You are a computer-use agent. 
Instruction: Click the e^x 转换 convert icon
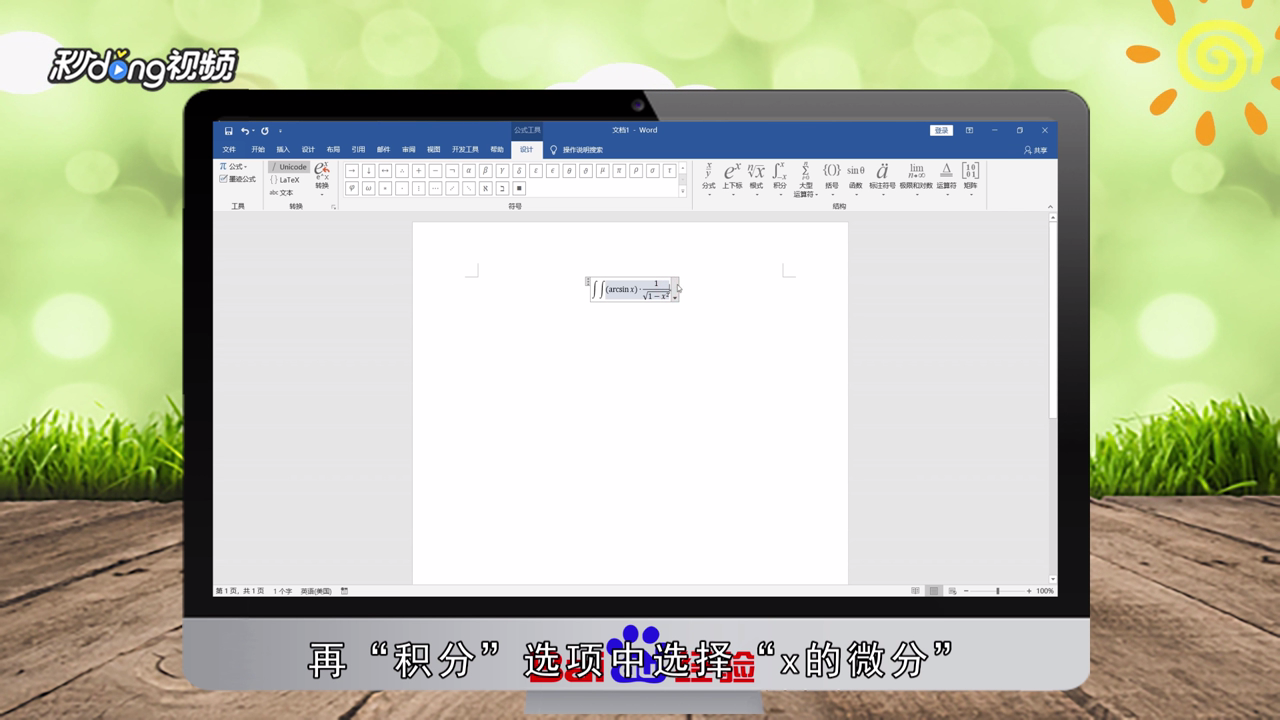click(322, 176)
